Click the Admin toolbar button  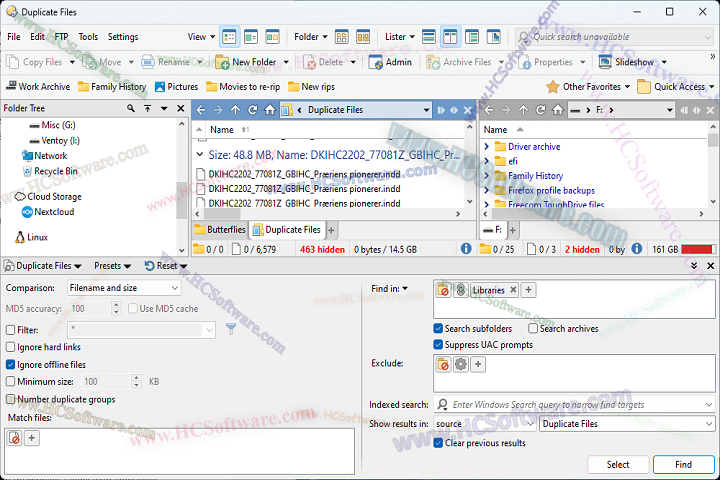coord(390,62)
